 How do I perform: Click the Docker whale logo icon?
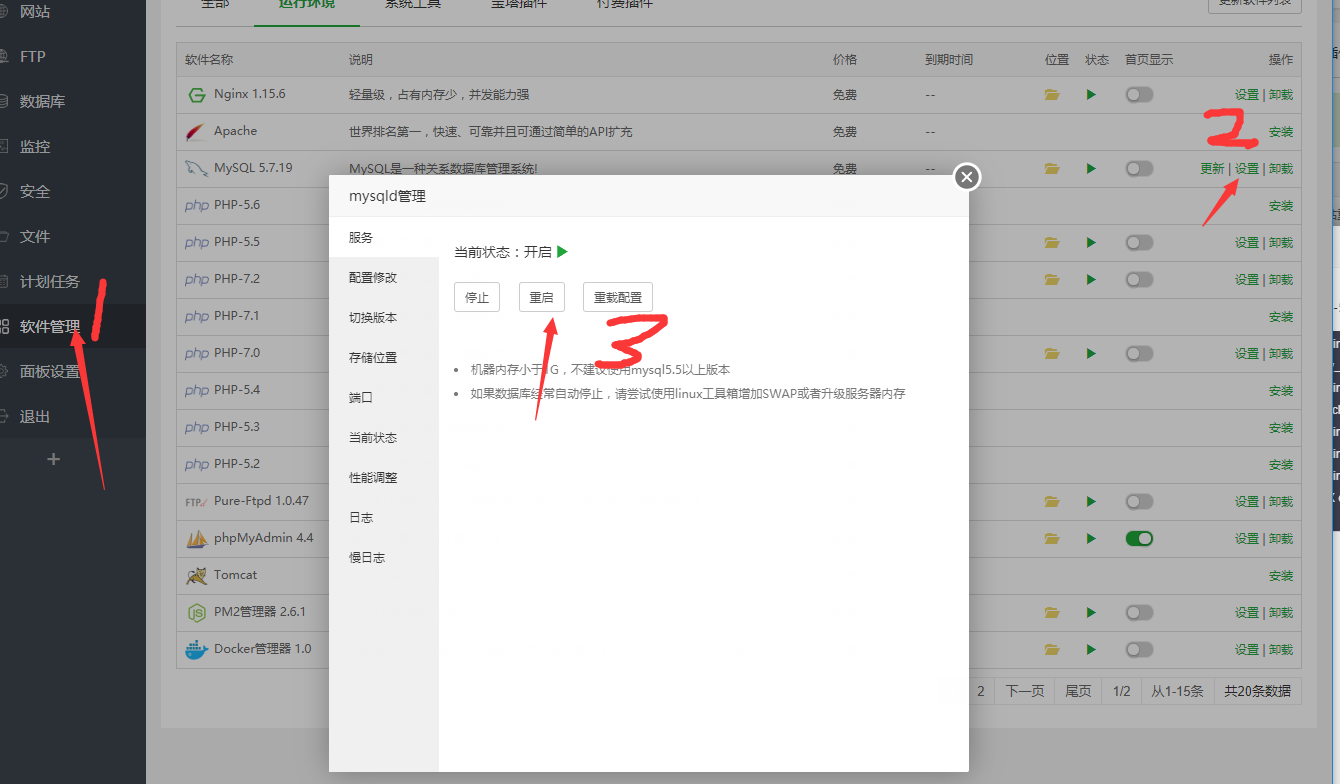tap(196, 650)
